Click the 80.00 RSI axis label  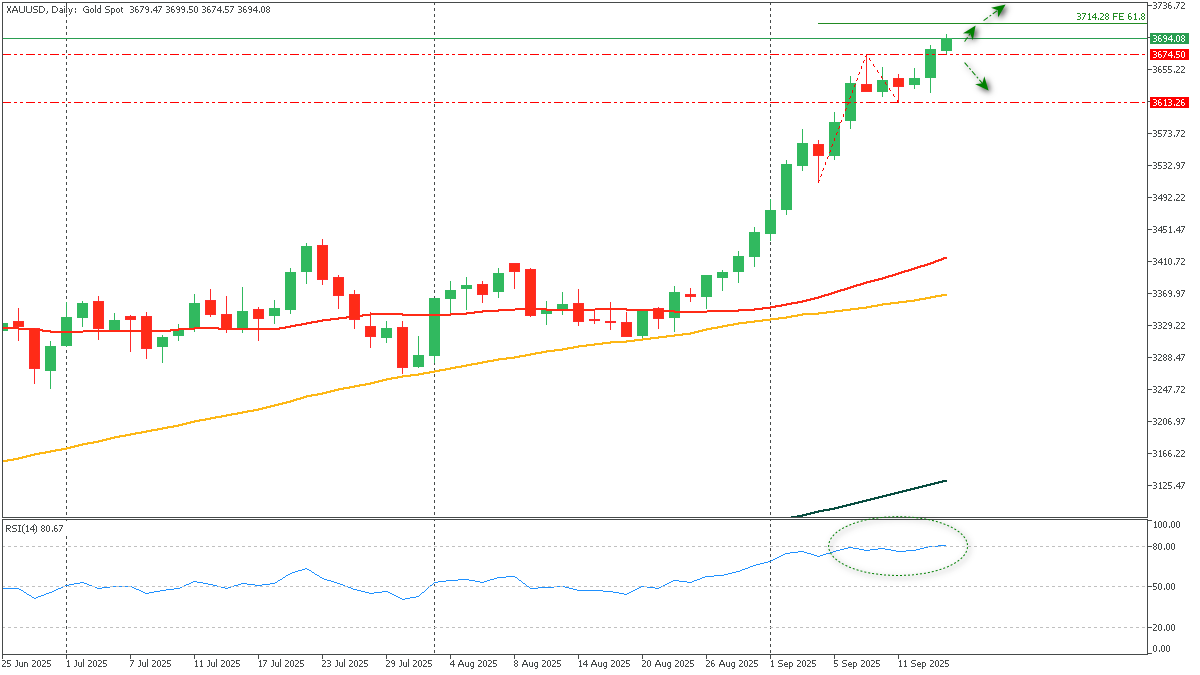[x=1164, y=546]
